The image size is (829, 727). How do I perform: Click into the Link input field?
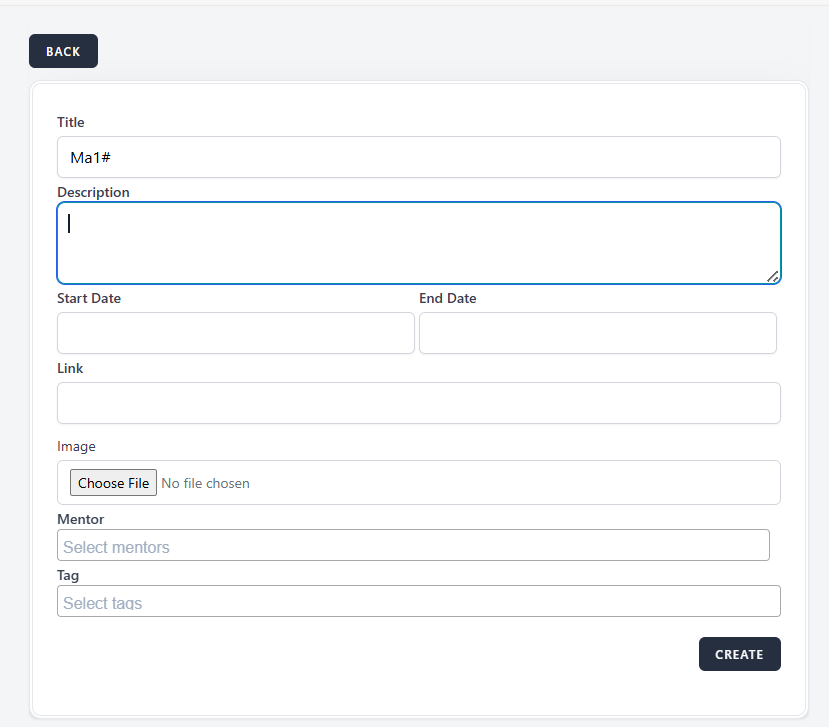(x=418, y=403)
